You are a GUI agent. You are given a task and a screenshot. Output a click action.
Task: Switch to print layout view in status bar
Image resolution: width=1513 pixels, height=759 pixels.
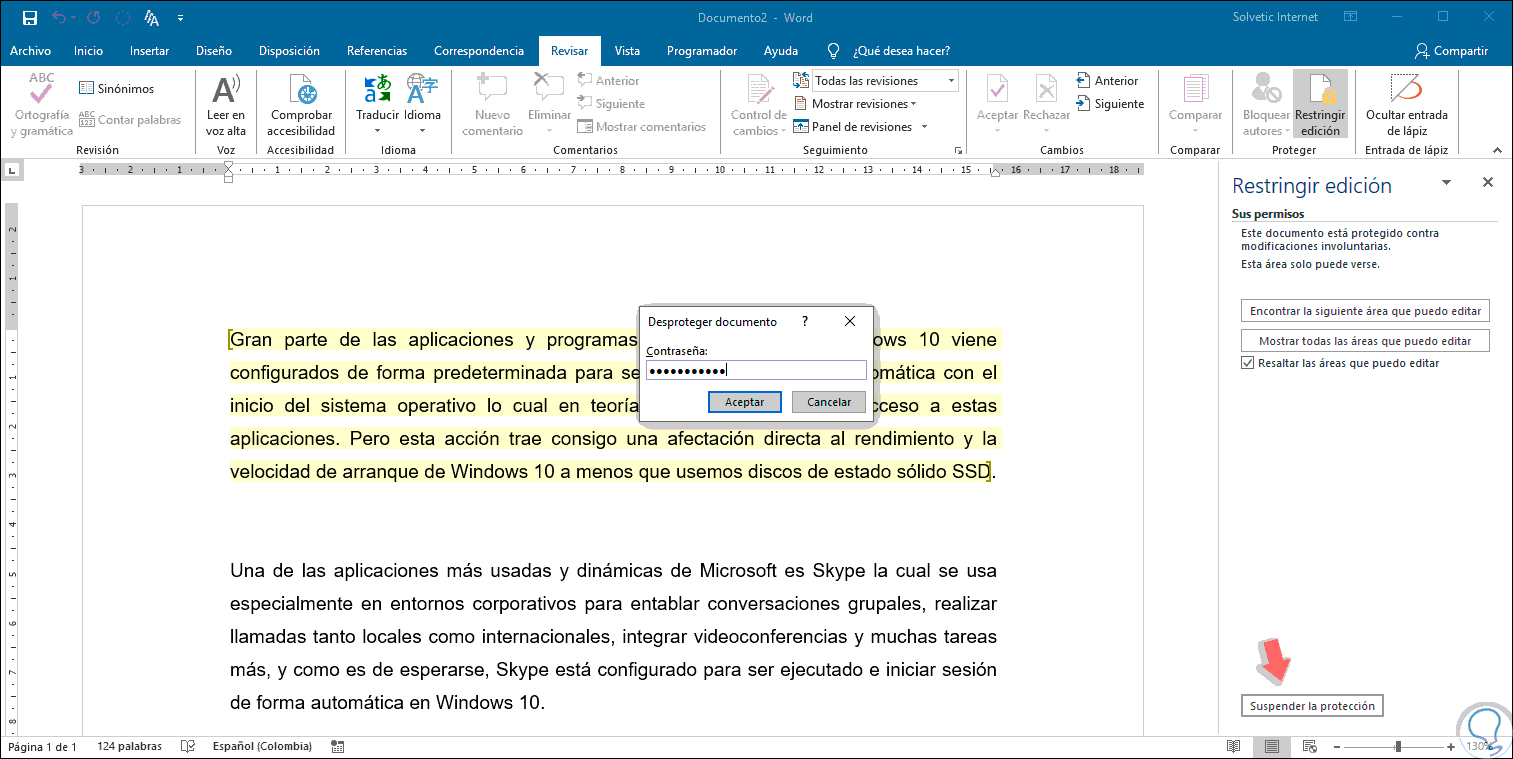click(1272, 746)
